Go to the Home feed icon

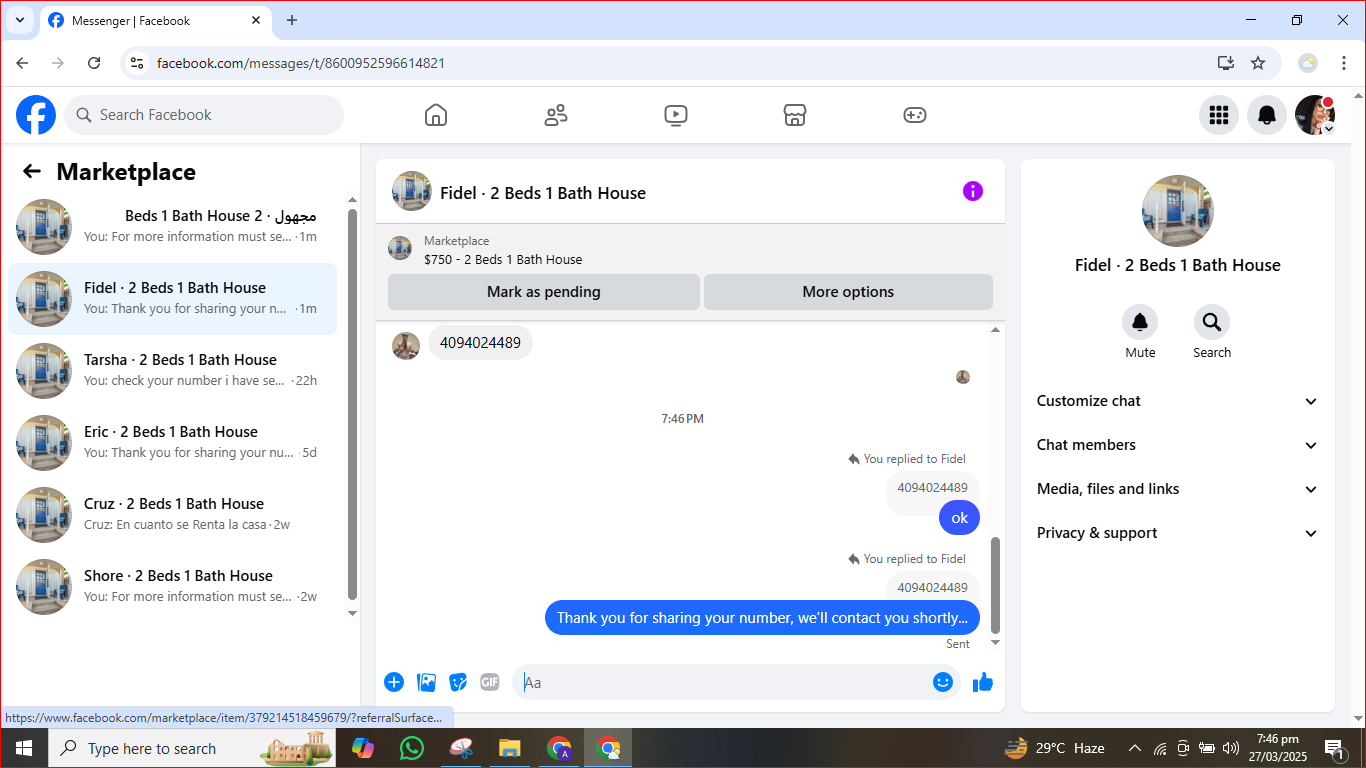click(436, 115)
